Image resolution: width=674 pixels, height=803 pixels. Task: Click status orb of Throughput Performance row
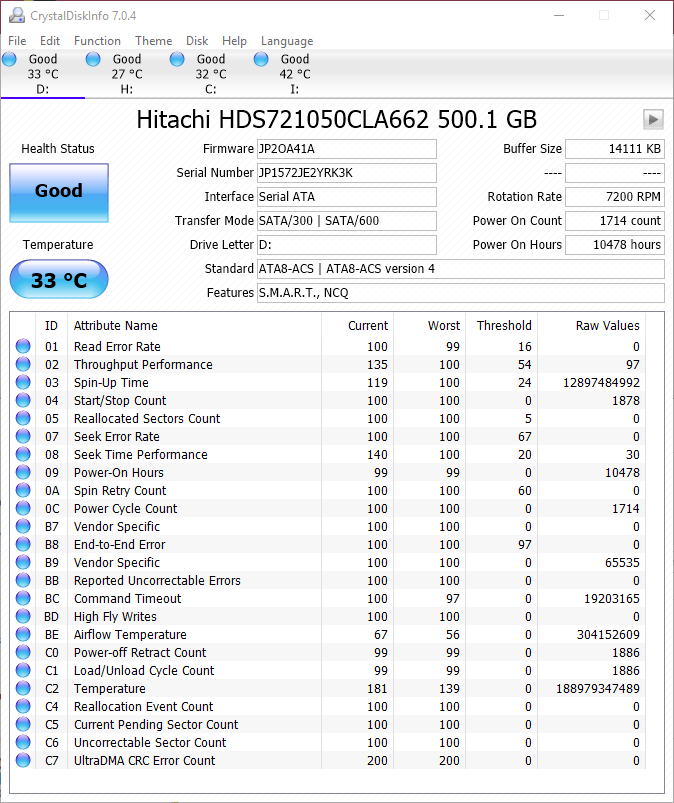(x=23, y=364)
